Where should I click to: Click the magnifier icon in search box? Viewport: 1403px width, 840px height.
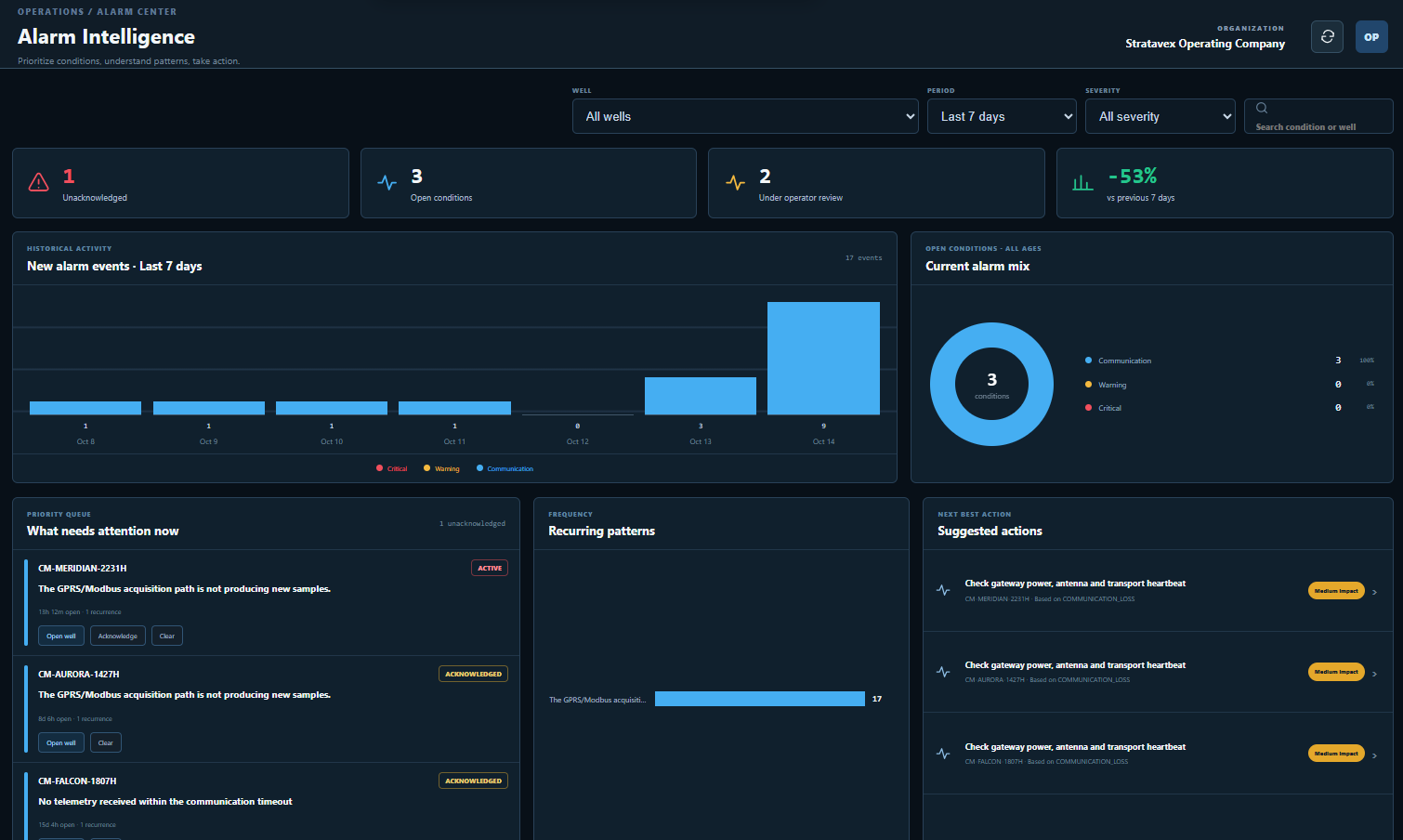(1262, 108)
